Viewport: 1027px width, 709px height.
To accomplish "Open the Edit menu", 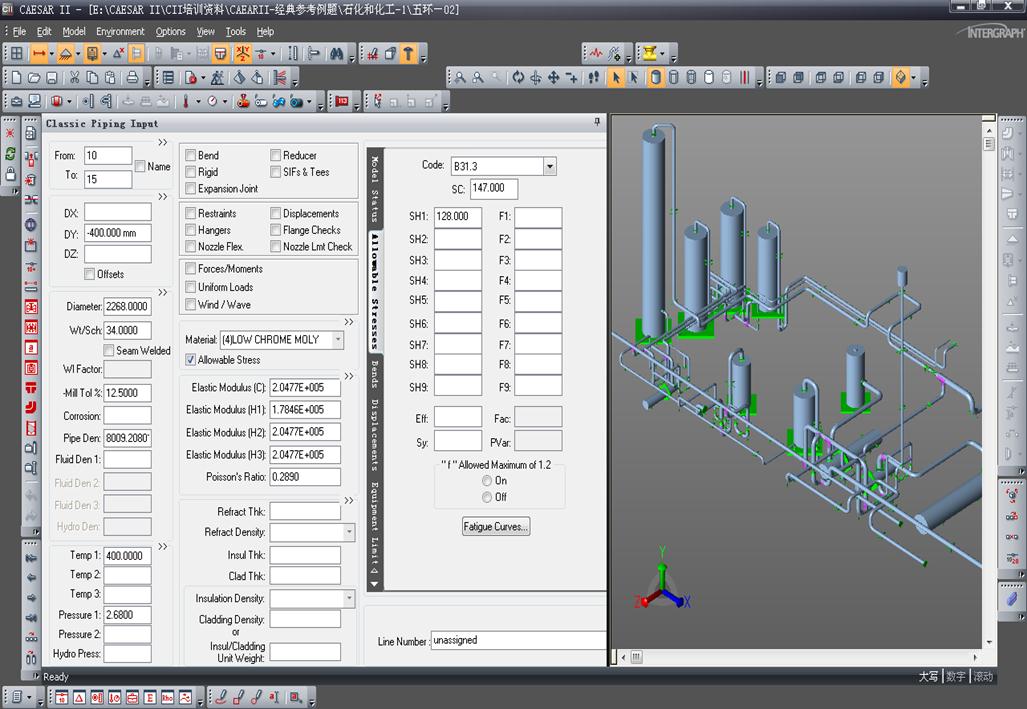I will (x=44, y=31).
